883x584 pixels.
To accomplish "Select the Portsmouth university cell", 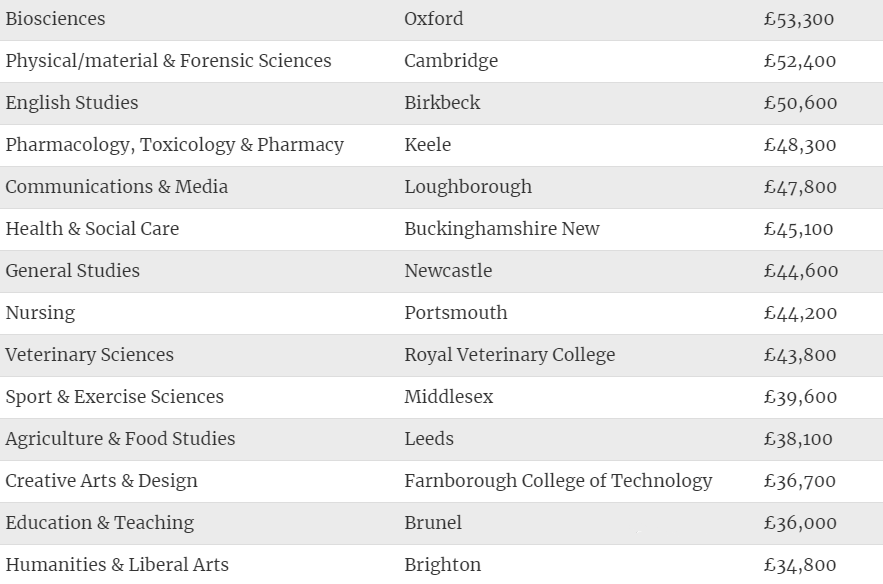I will pyautogui.click(x=456, y=313).
